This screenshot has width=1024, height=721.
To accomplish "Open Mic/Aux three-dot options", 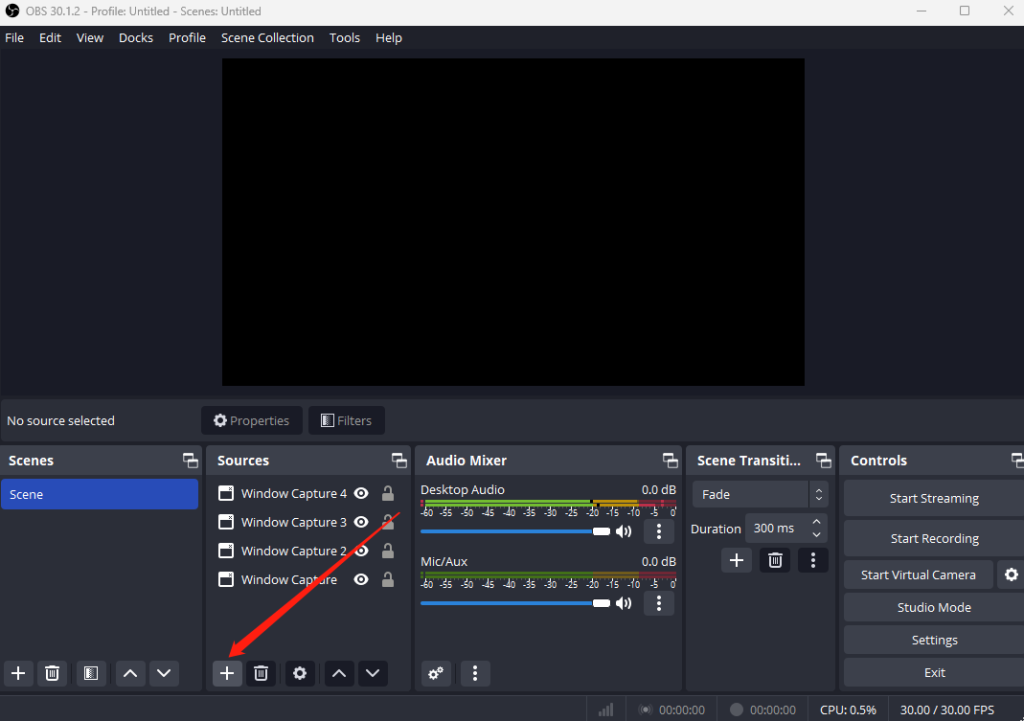I will (659, 603).
